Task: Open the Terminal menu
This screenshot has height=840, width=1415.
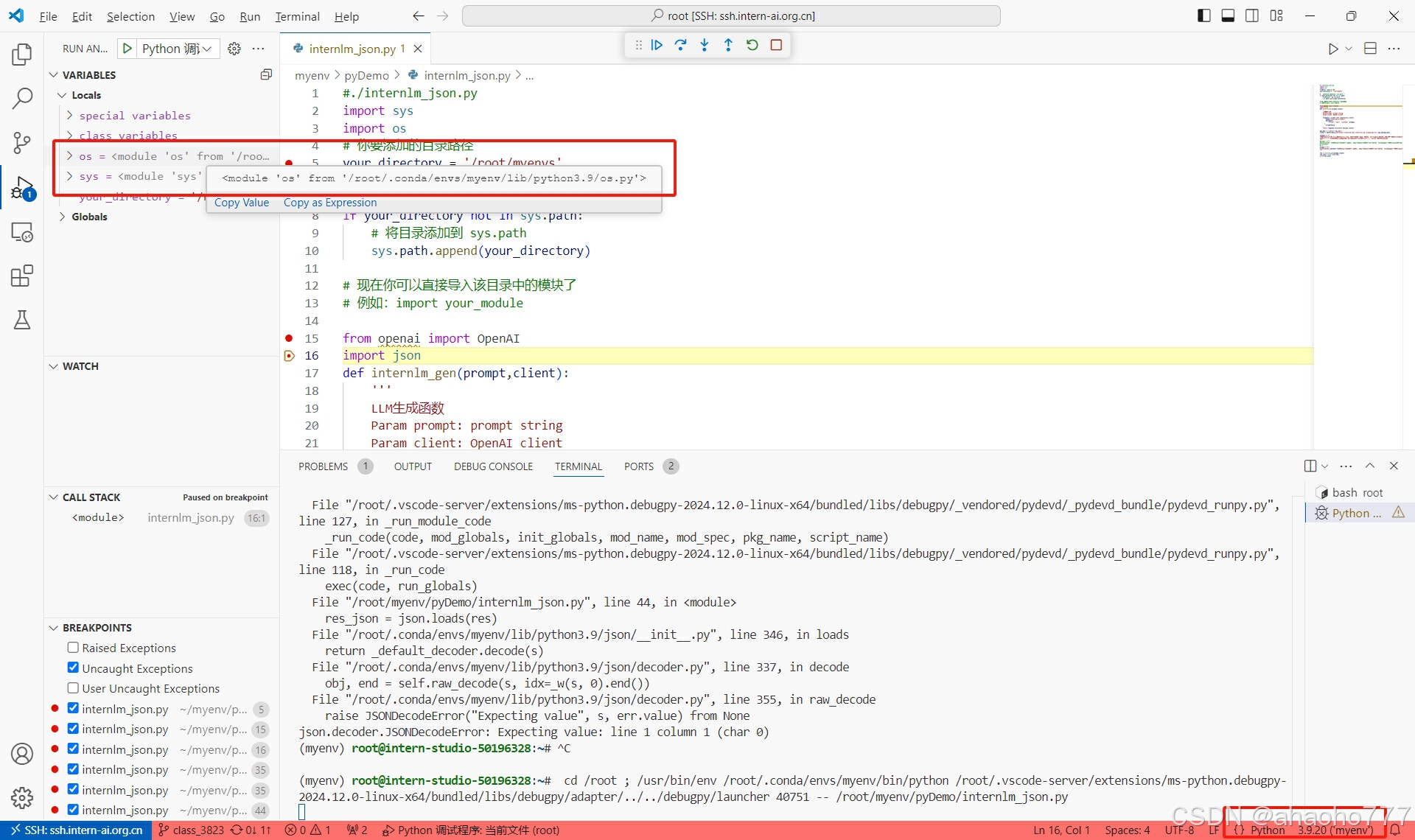Action: pos(297,16)
